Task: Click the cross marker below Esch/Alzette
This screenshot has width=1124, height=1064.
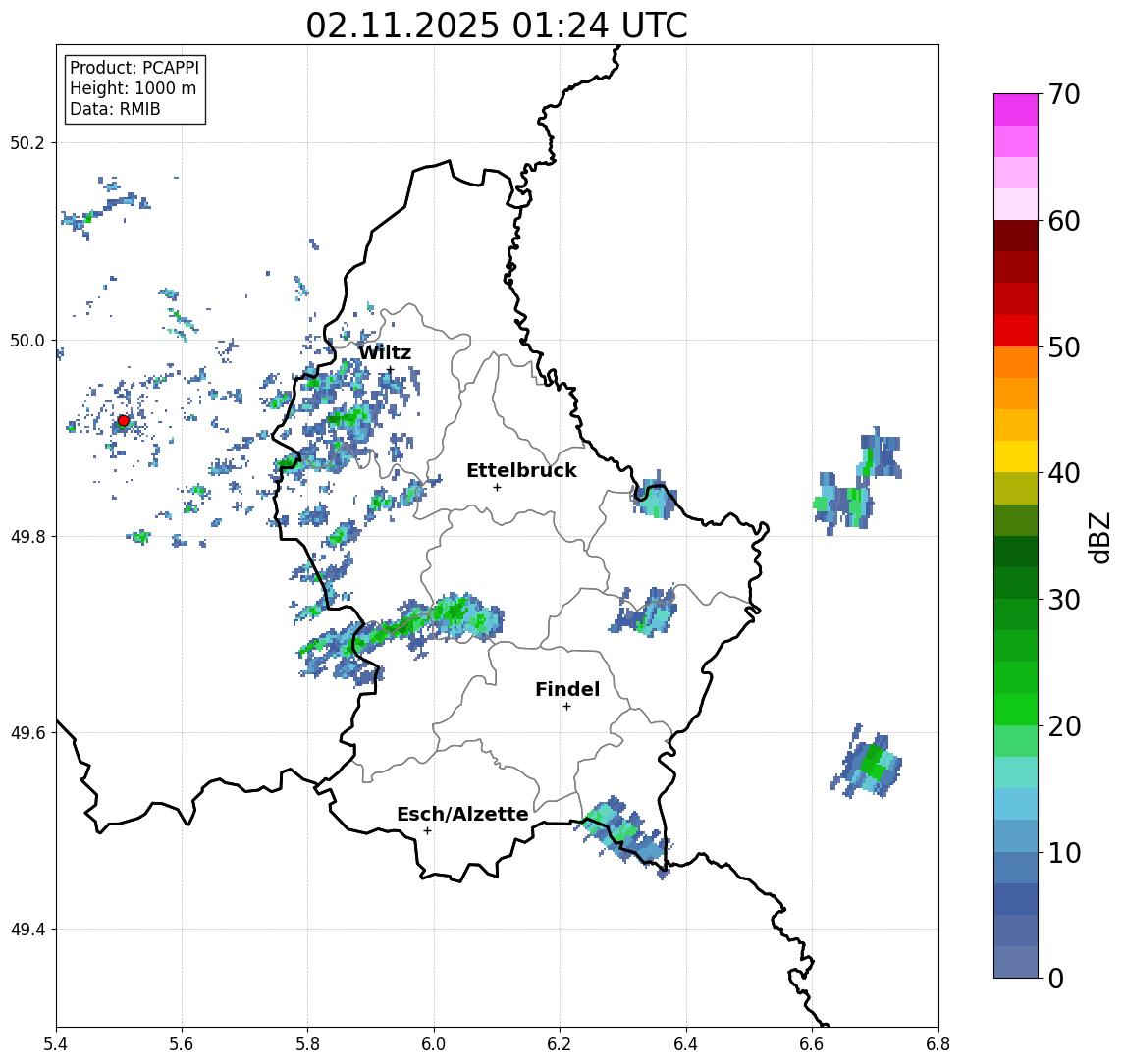Action: (x=427, y=831)
